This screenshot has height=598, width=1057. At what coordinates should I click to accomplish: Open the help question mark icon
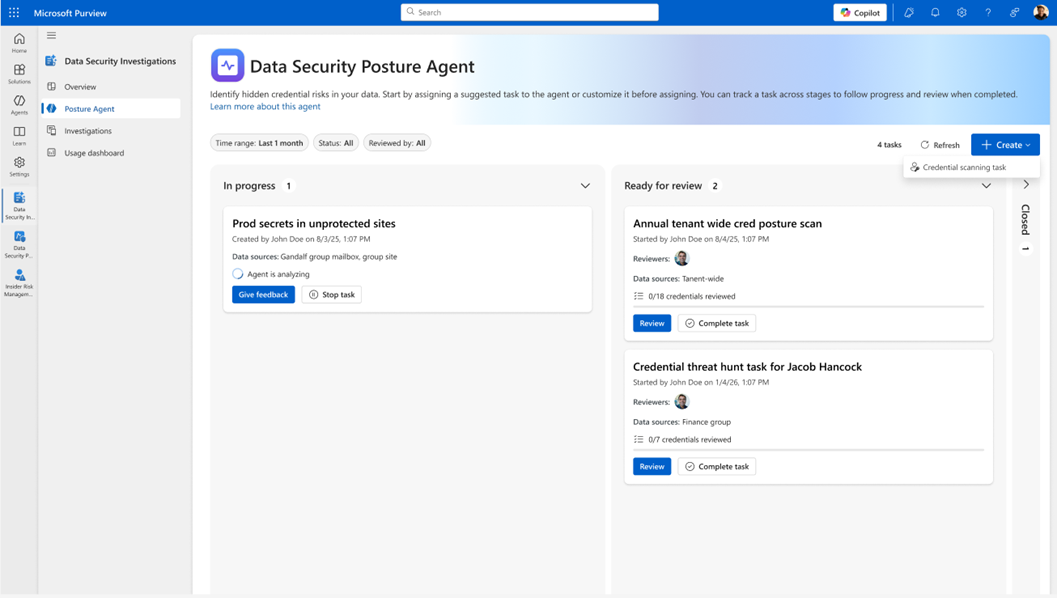coord(988,13)
